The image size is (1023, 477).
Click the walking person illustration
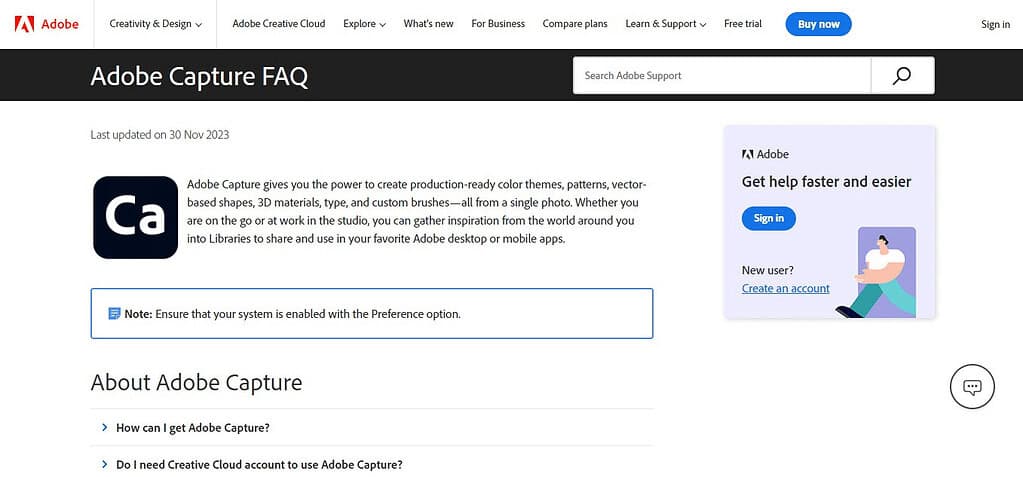878,273
